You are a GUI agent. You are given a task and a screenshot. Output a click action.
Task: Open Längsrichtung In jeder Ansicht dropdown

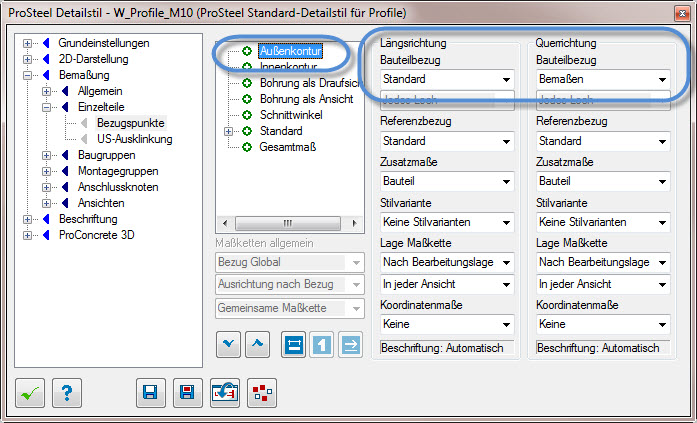[447, 284]
